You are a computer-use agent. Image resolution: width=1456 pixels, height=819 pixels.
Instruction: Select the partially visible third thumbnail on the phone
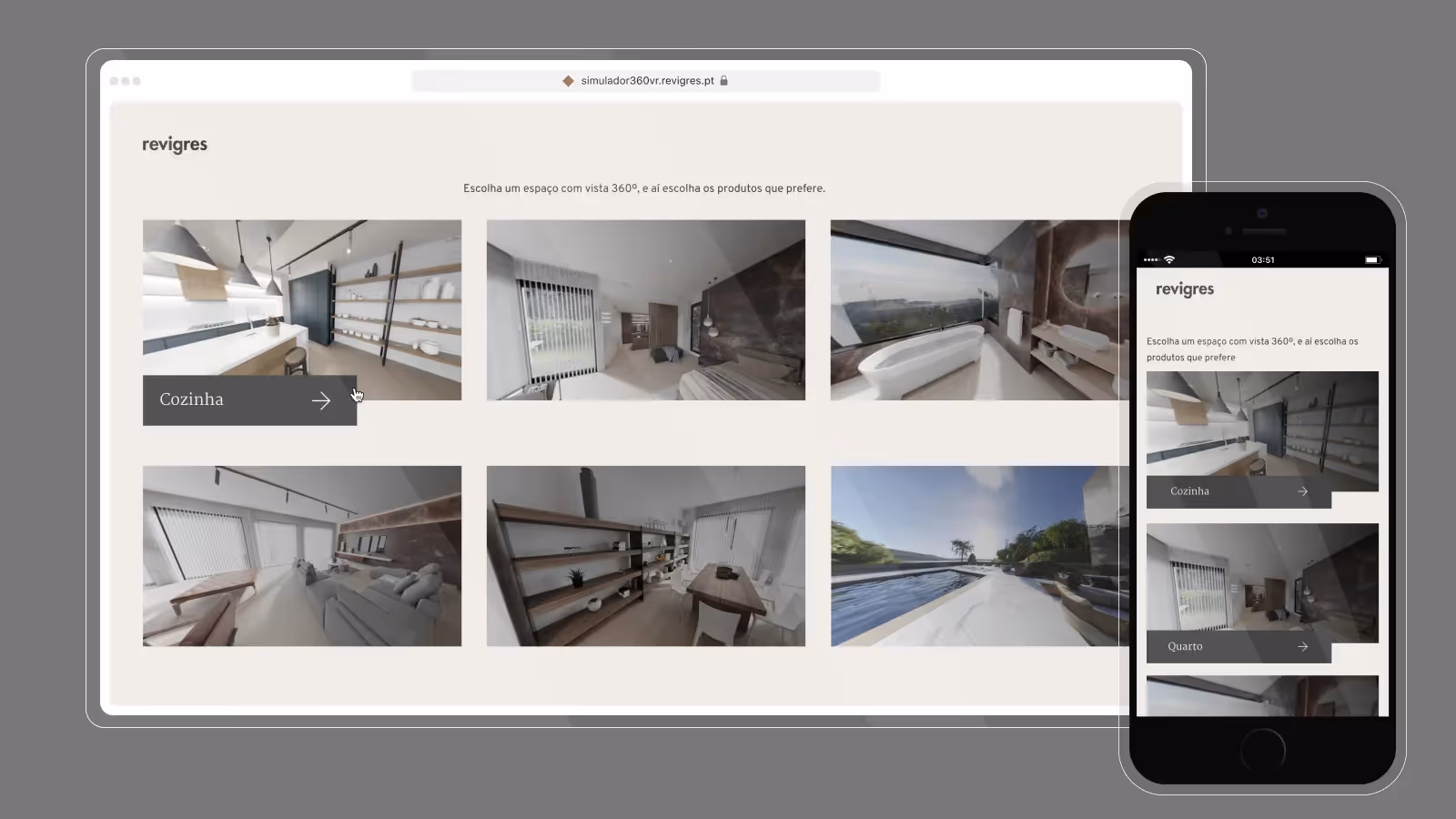point(1262,696)
